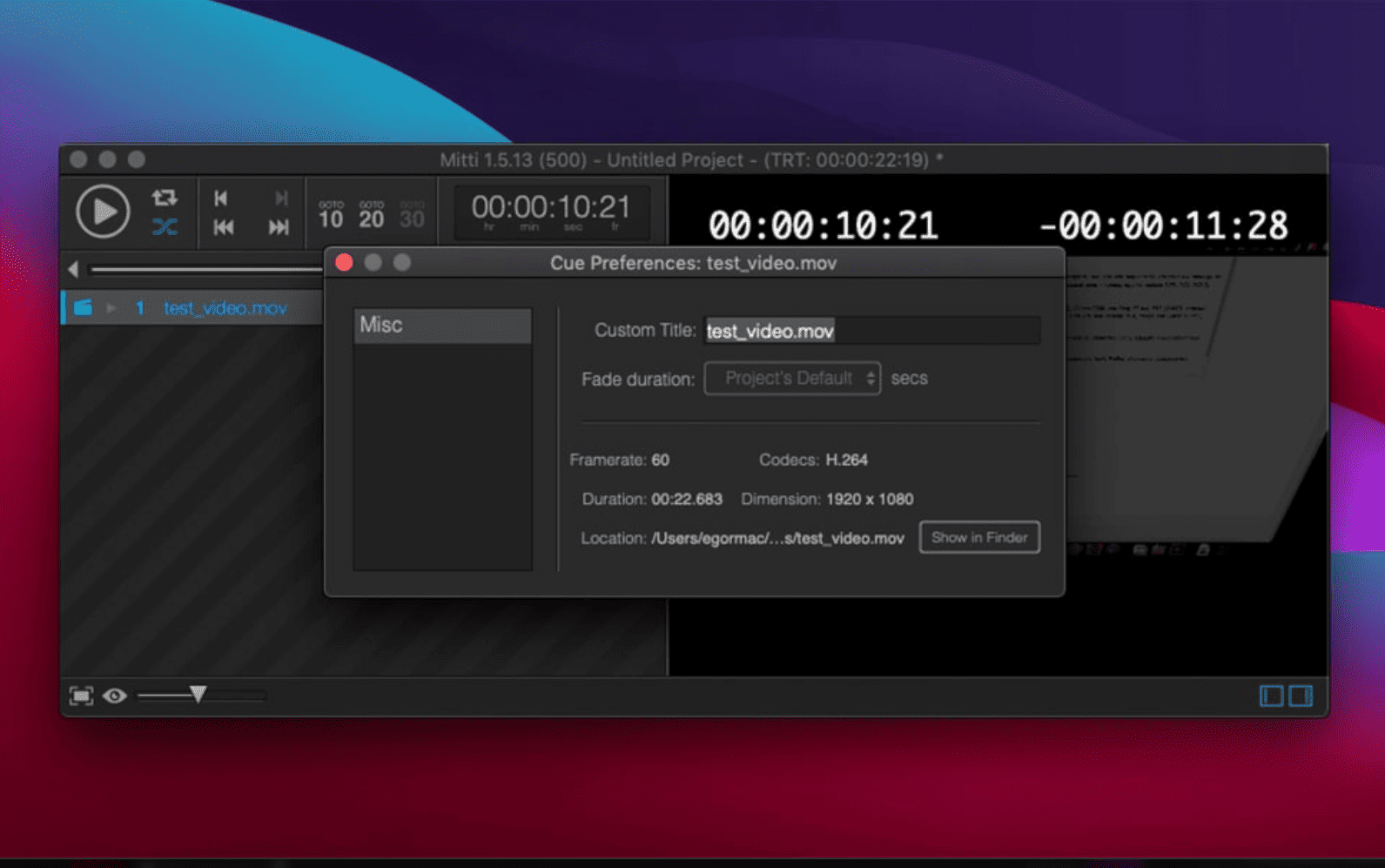Screen dimensions: 1385x868
Task: Close the Cue Preferences window
Action: coord(344,263)
